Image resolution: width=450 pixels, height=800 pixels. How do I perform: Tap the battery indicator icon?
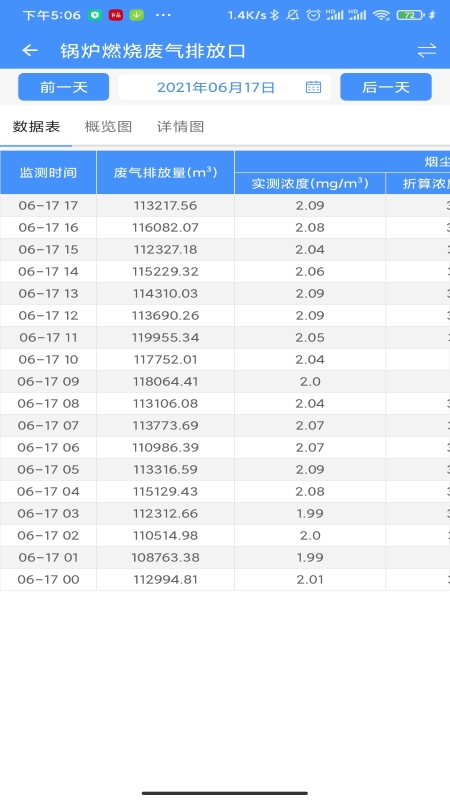click(x=410, y=15)
